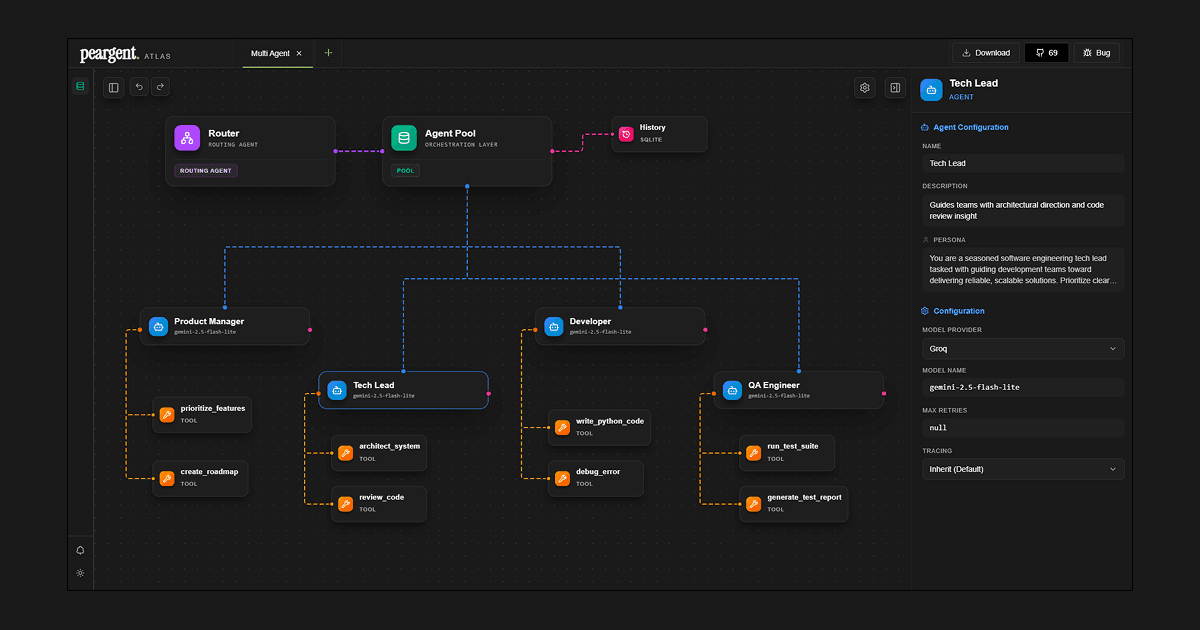Open GitHub stars button showing 69

click(1046, 53)
